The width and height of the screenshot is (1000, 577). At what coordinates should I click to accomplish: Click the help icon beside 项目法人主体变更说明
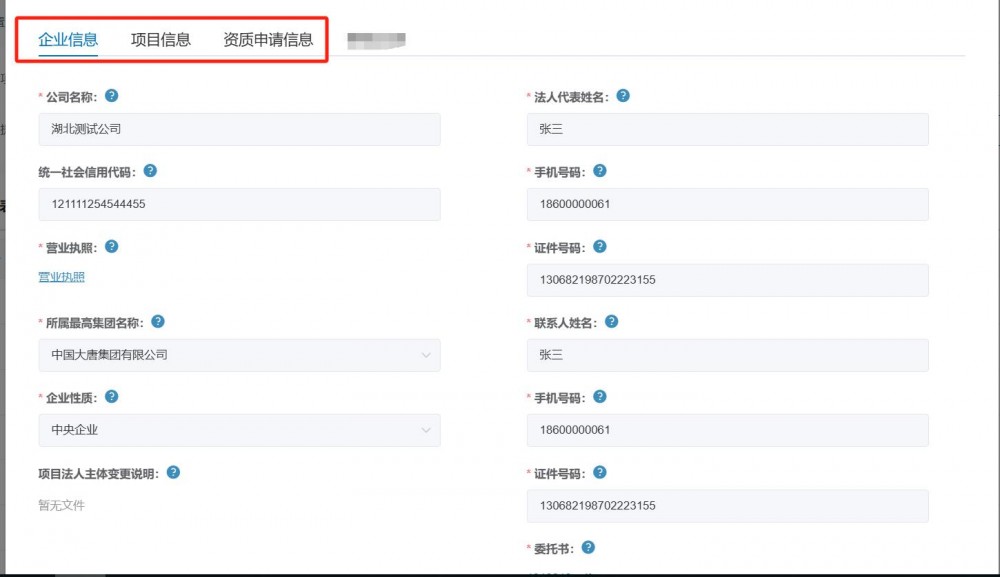[173, 472]
